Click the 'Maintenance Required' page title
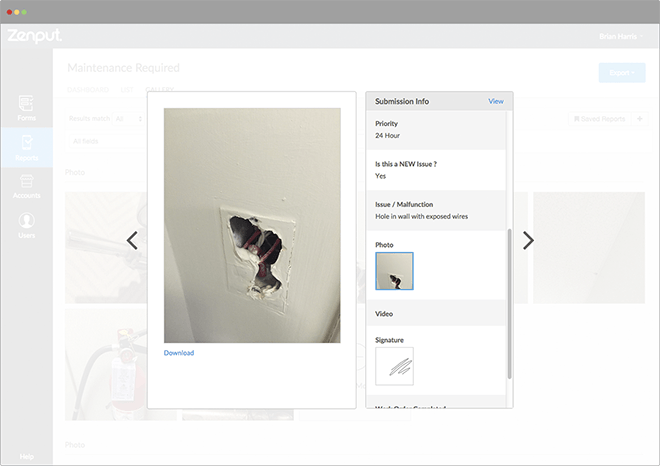The height and width of the screenshot is (466, 660). point(123,68)
